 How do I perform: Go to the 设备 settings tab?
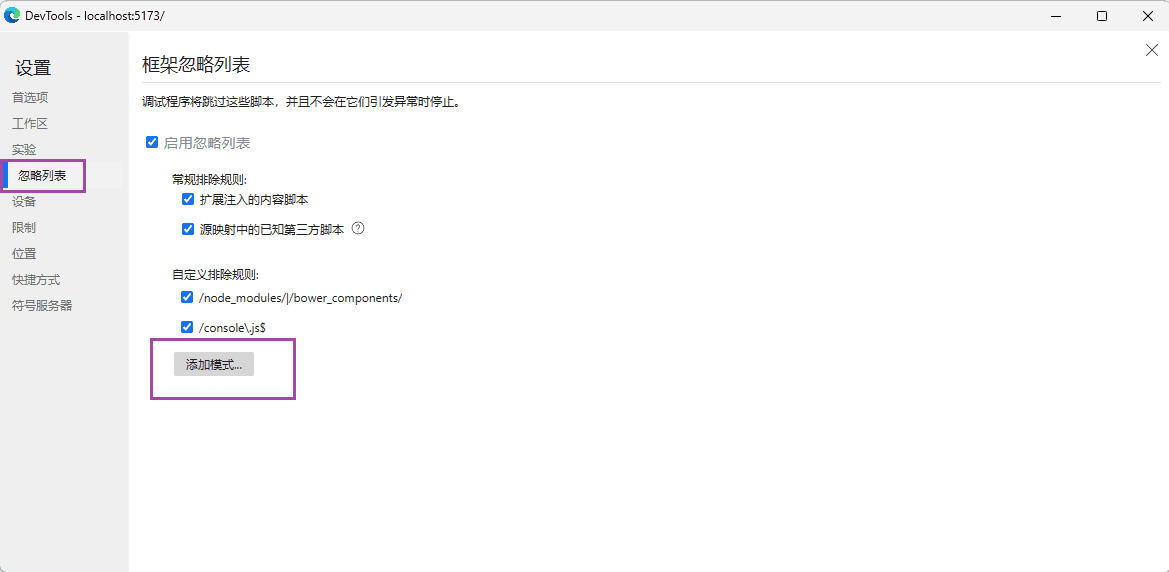[24, 202]
